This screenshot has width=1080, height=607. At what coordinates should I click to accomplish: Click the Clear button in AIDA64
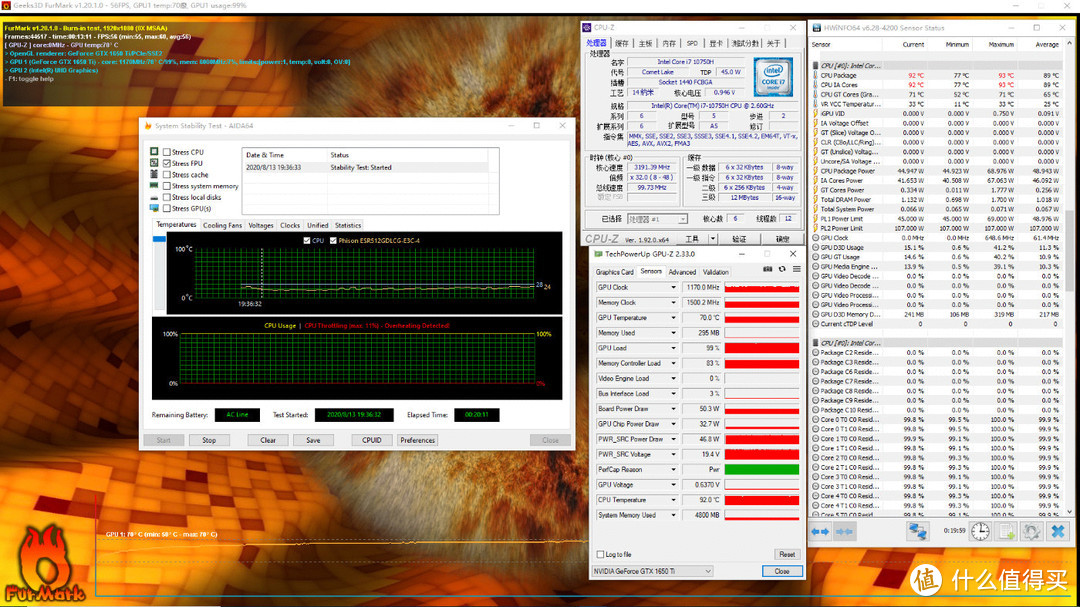268,440
